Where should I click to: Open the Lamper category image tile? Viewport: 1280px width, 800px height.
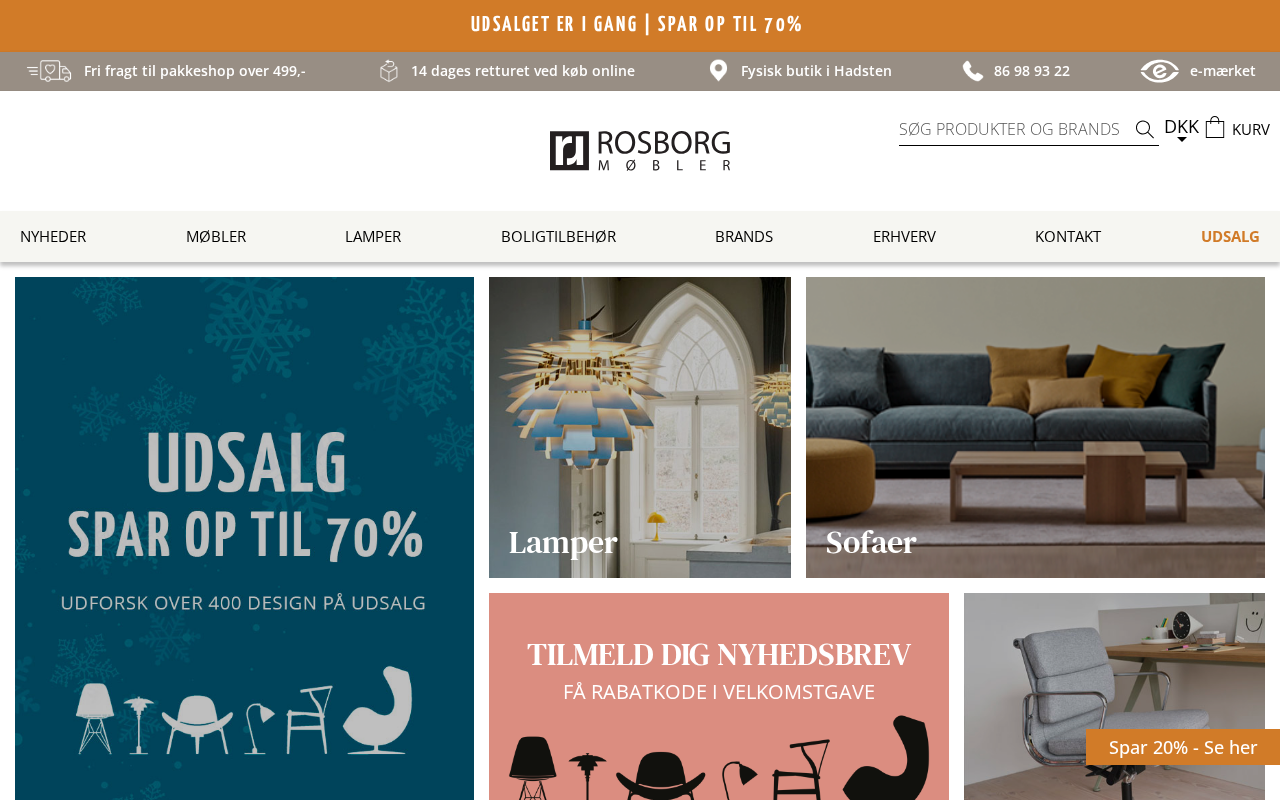pos(640,427)
